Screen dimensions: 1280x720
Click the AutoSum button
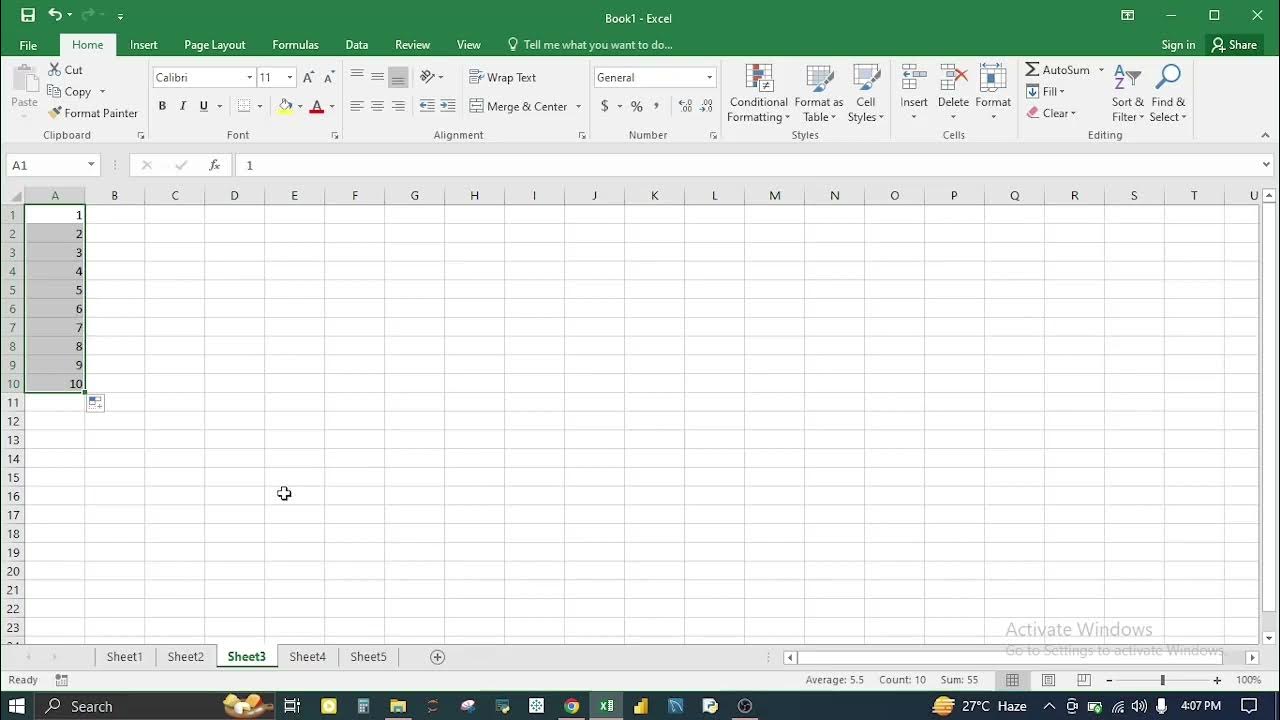pos(1058,70)
